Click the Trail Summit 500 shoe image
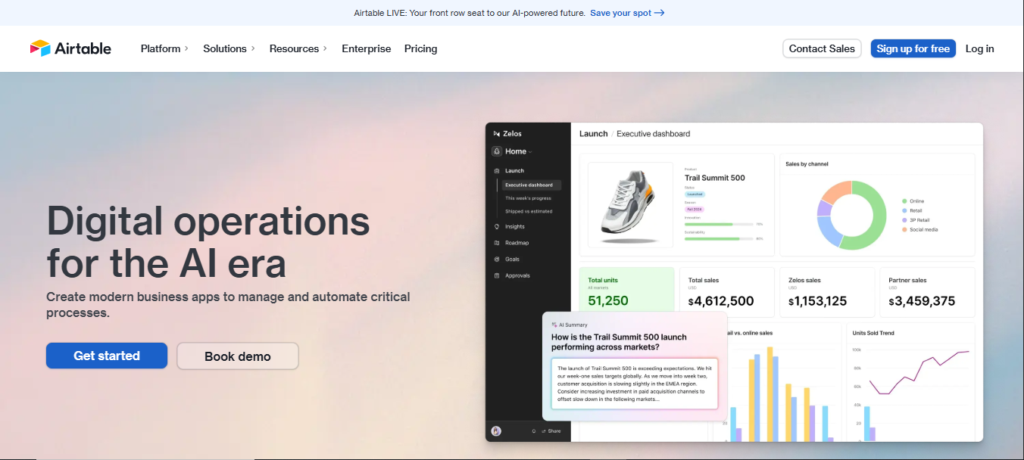Image resolution: width=1024 pixels, height=460 pixels. 630,205
